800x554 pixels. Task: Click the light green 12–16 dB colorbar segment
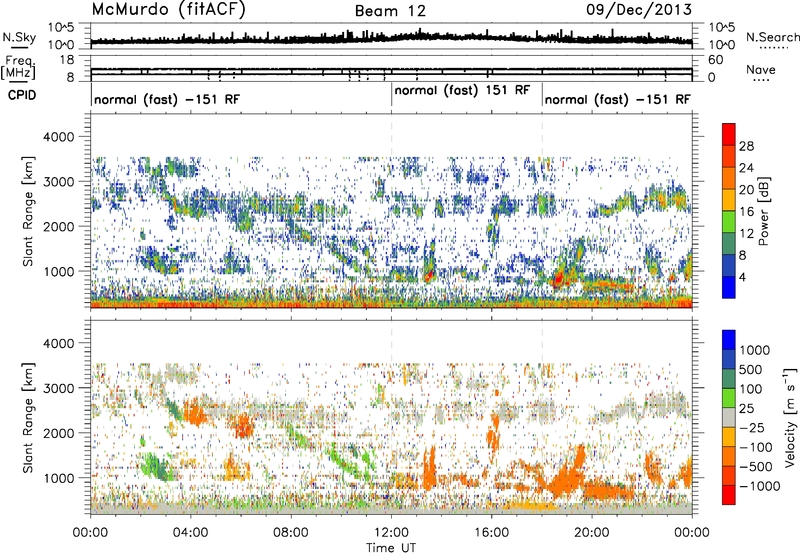click(x=729, y=222)
